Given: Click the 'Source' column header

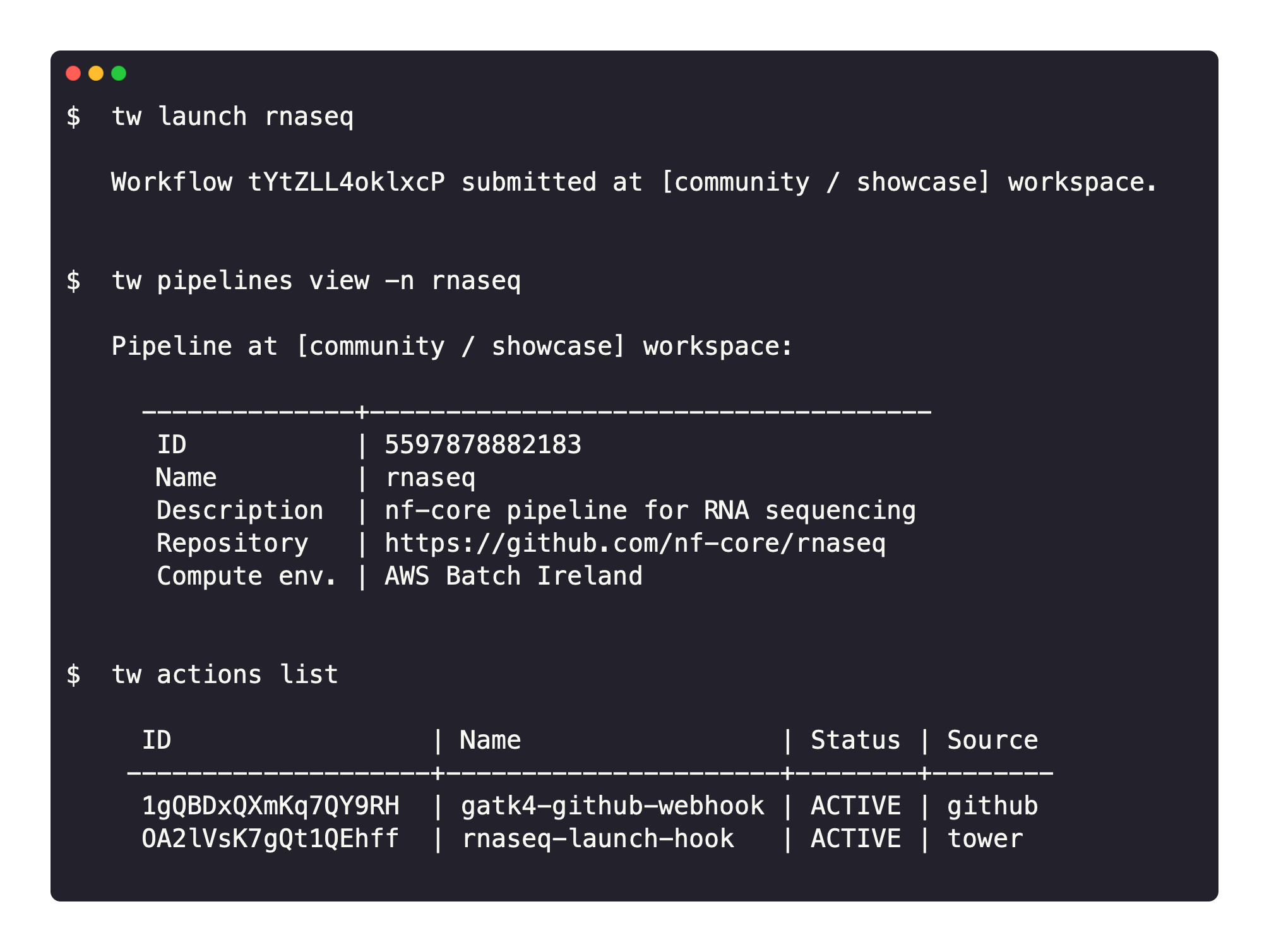Looking at the screenshot, I should [x=992, y=741].
